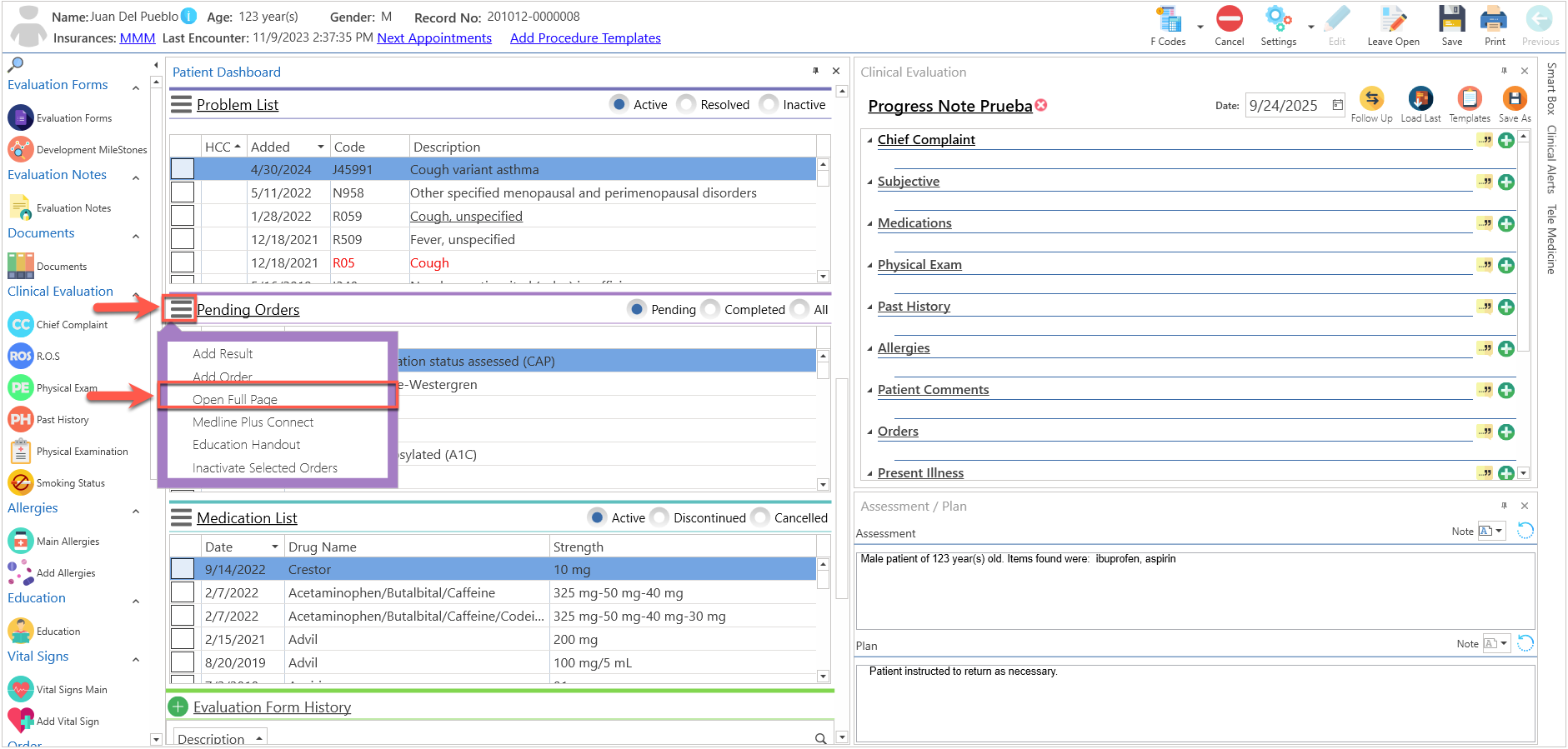Open Development MileStones in sidebar
The width and height of the screenshot is (1568, 749).
pyautogui.click(x=78, y=149)
